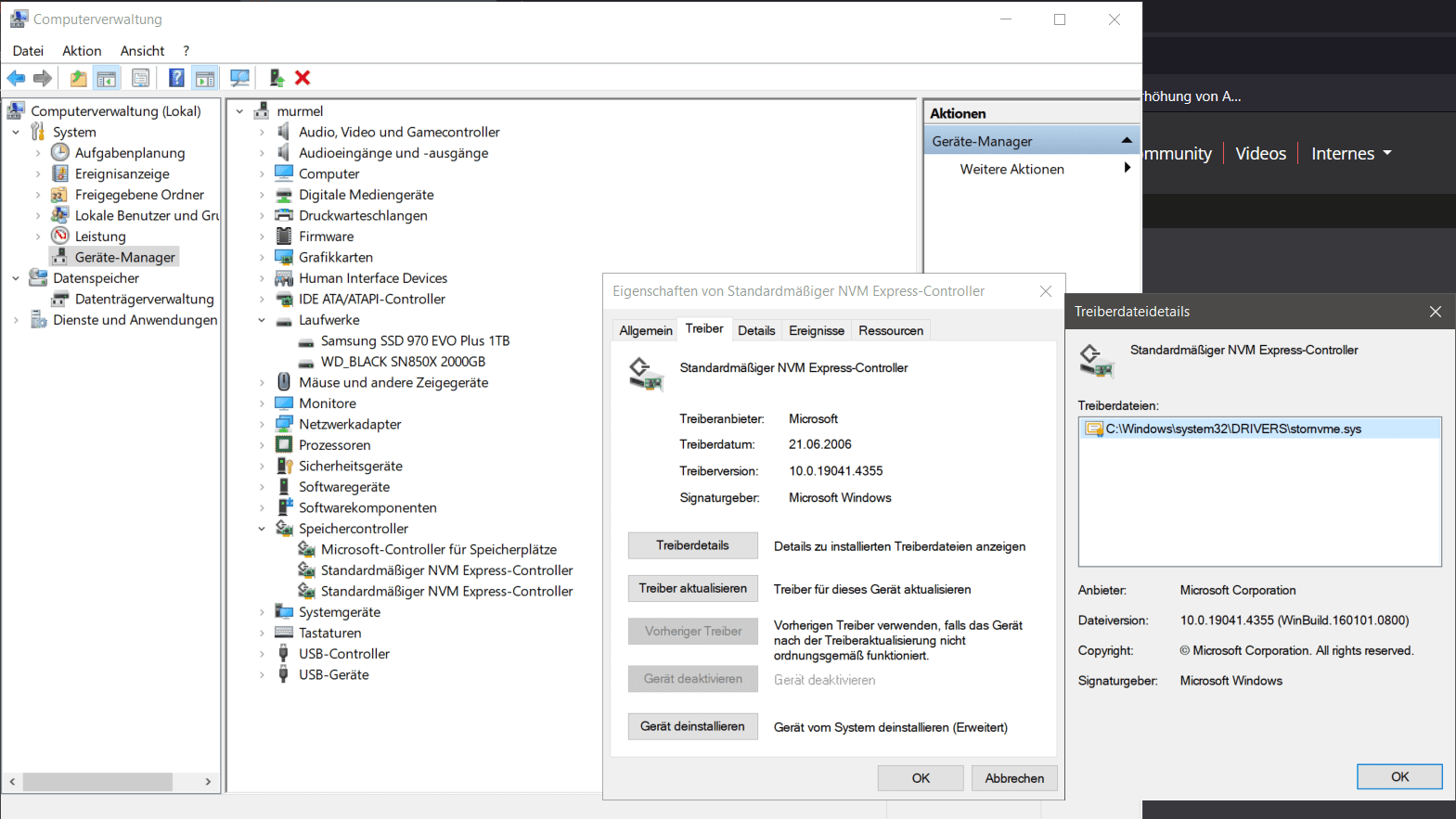Switch to the Allgemein tab

pyautogui.click(x=646, y=331)
